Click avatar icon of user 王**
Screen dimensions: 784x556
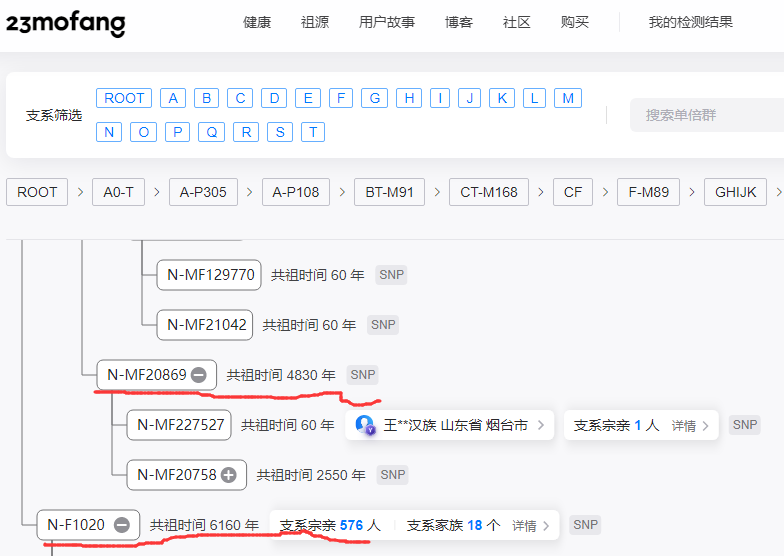click(x=365, y=424)
